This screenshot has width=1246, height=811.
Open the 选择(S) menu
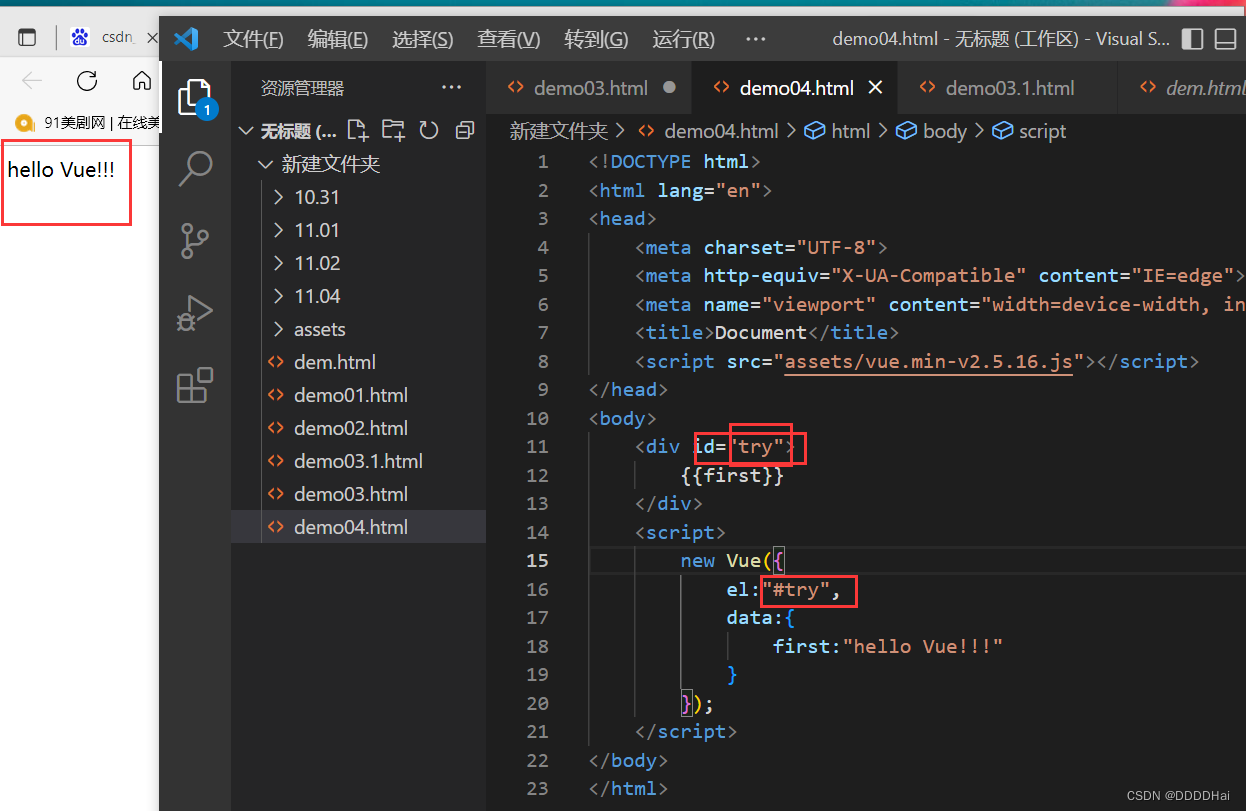[x=423, y=39]
